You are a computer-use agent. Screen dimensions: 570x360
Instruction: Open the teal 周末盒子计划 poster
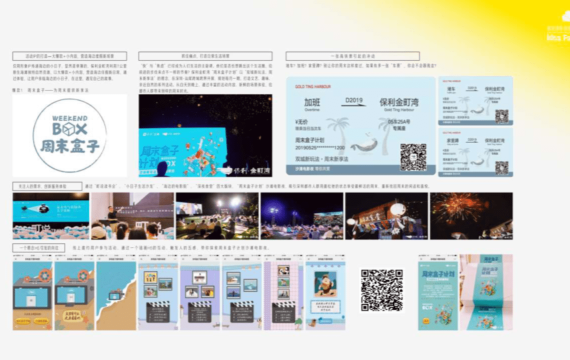(x=438, y=292)
